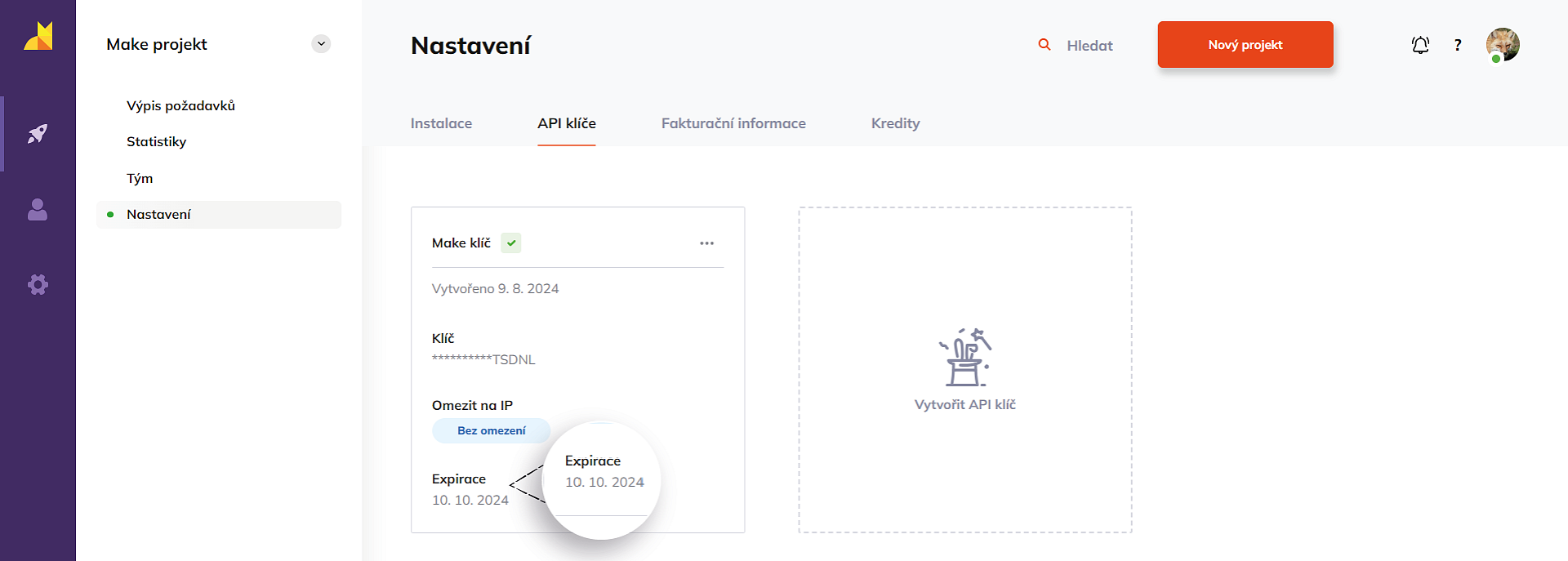Image resolution: width=1568 pixels, height=561 pixels.
Task: Open the three-dot menu on Make klíč
Action: click(706, 243)
